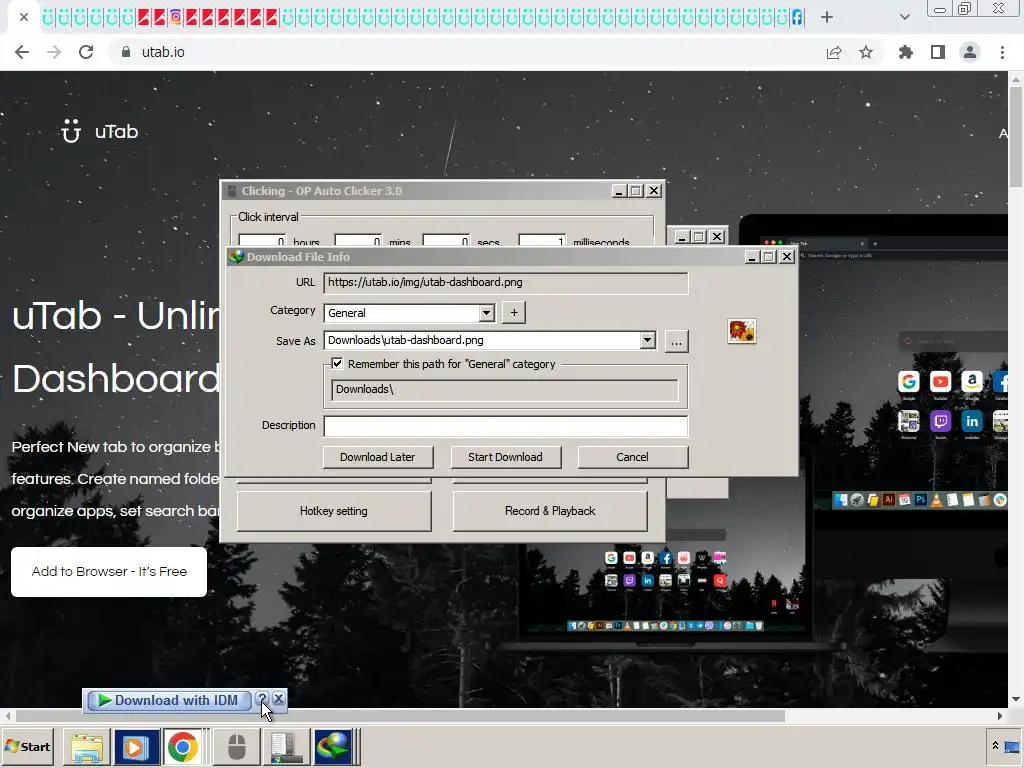Click the uTab logo in page header
1024x768 pixels.
tap(99, 131)
